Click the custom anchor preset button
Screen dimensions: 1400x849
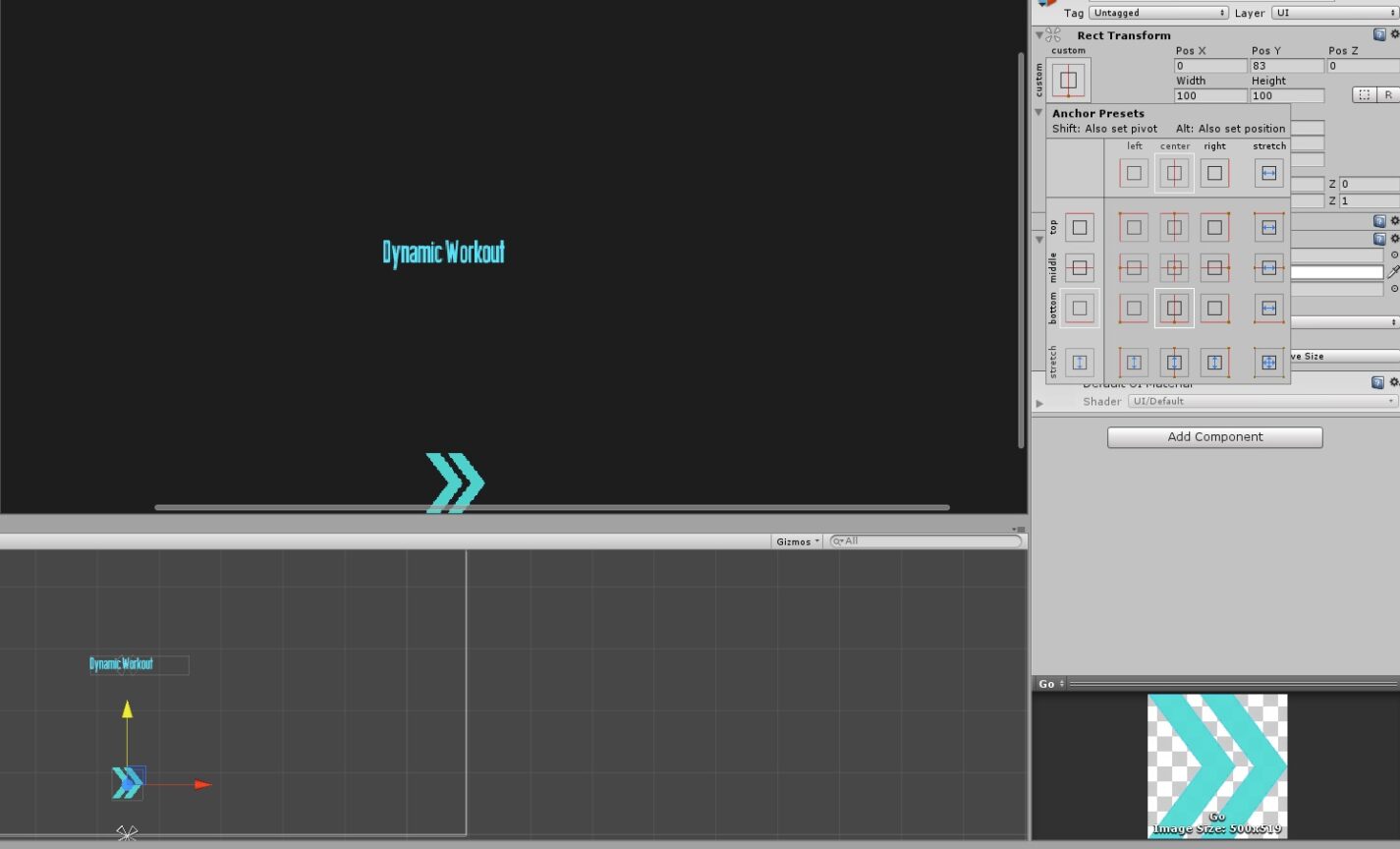point(1068,80)
